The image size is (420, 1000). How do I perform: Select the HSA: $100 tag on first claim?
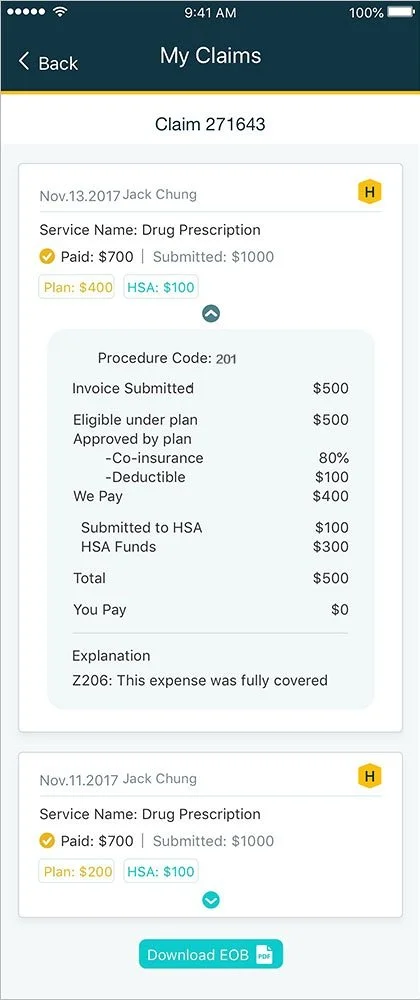tap(161, 287)
